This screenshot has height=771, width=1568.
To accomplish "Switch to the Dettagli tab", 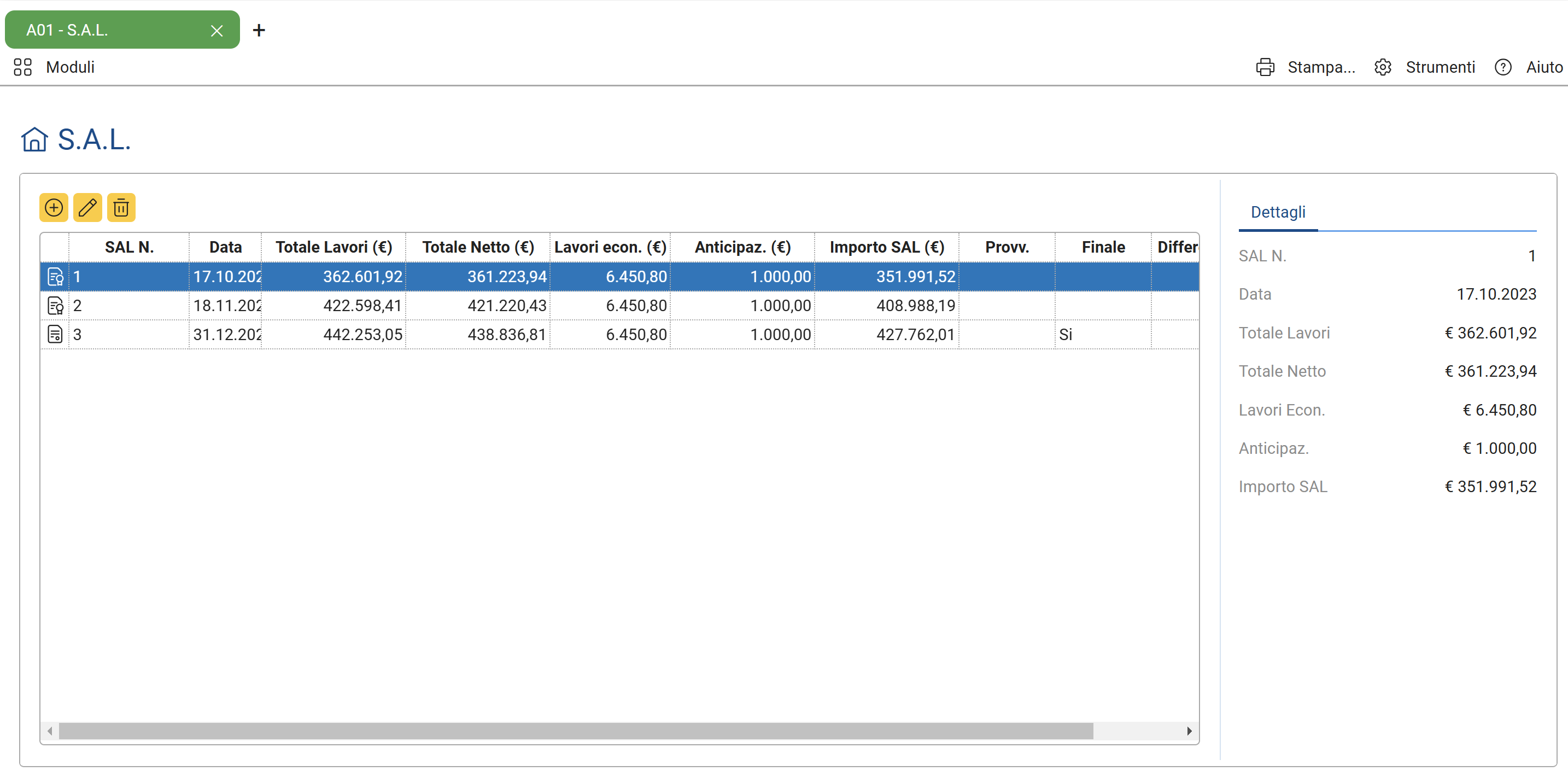I will 1278,212.
